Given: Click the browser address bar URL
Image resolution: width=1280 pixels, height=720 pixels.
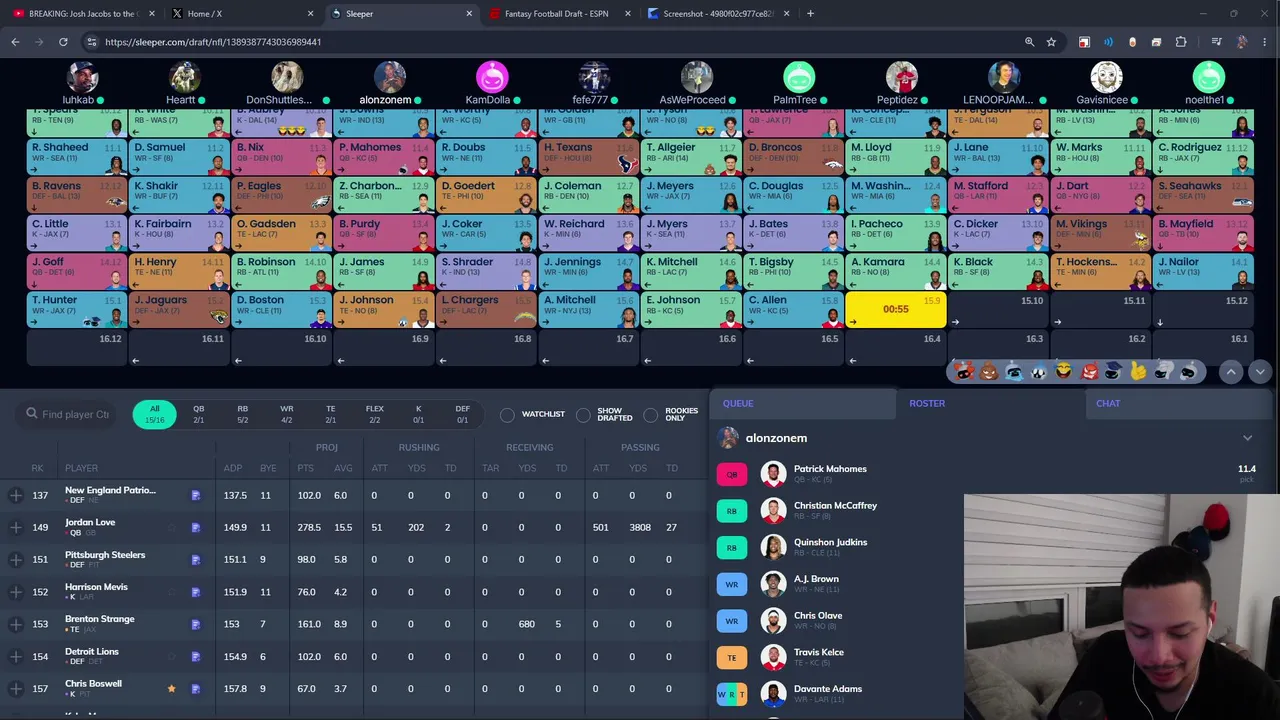Looking at the screenshot, I should click(x=213, y=42).
